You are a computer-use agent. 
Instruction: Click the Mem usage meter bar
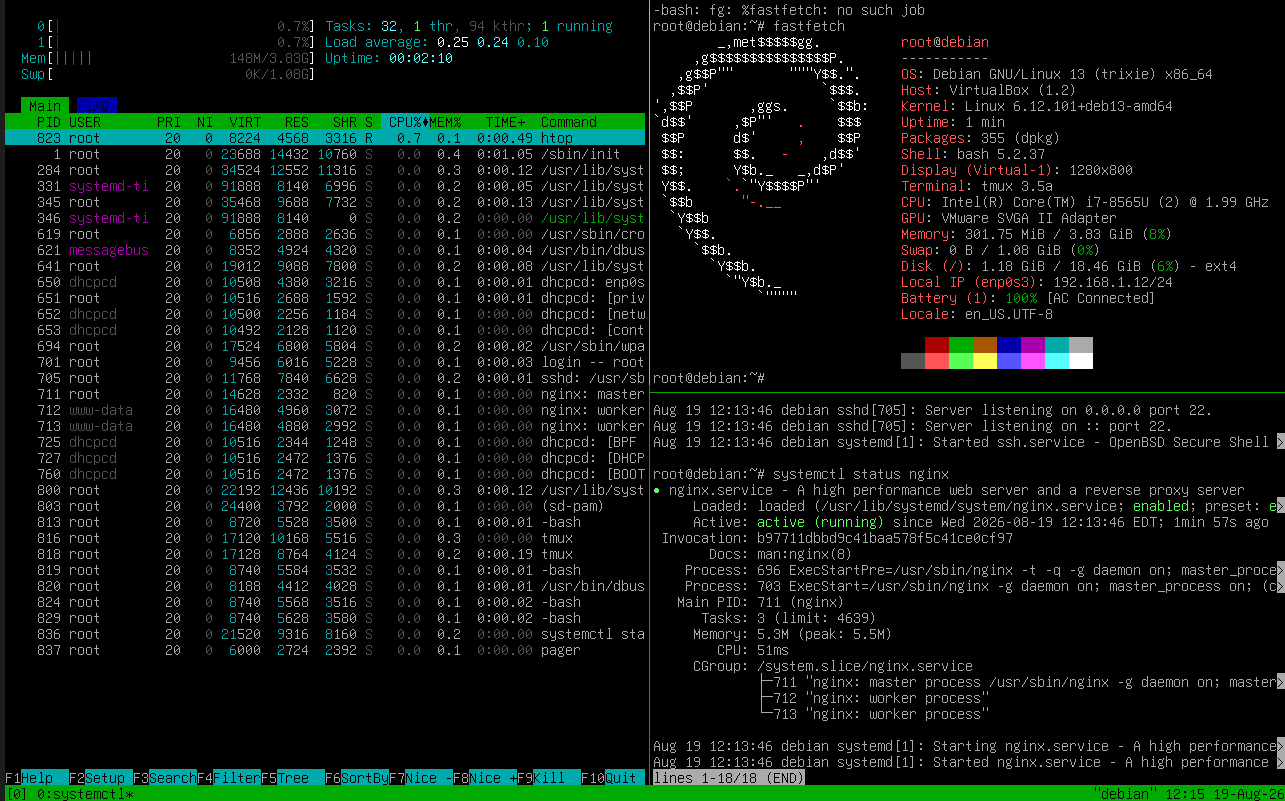(x=169, y=58)
